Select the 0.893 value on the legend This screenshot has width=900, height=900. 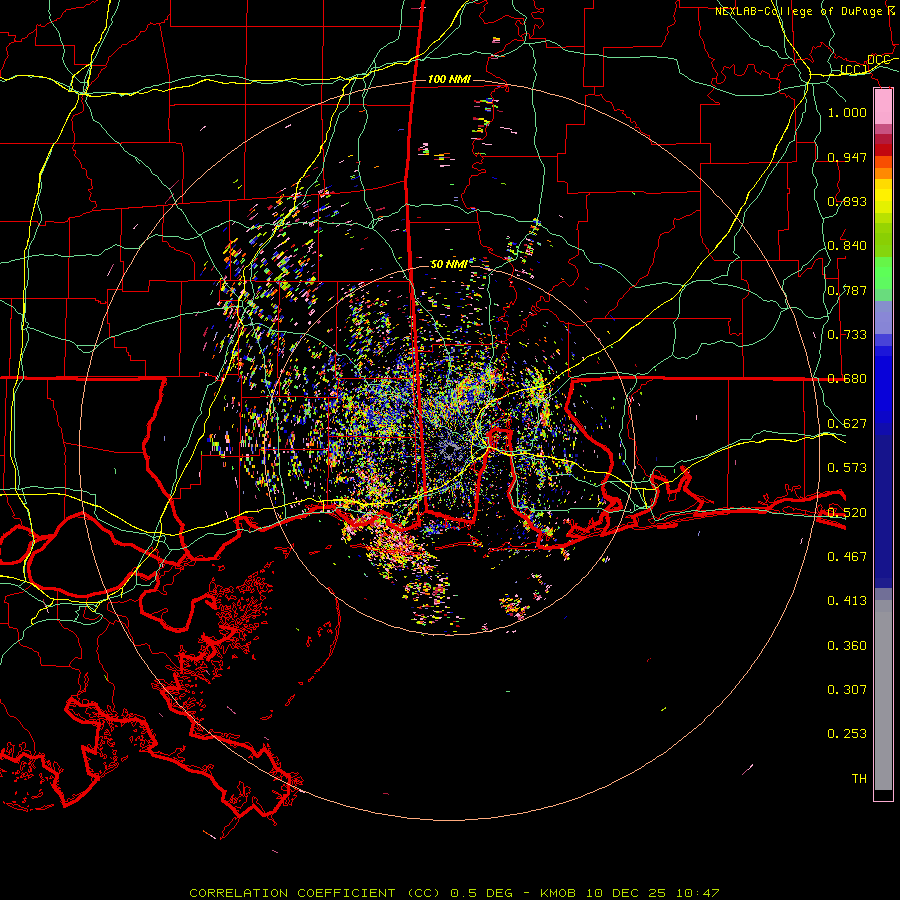847,201
